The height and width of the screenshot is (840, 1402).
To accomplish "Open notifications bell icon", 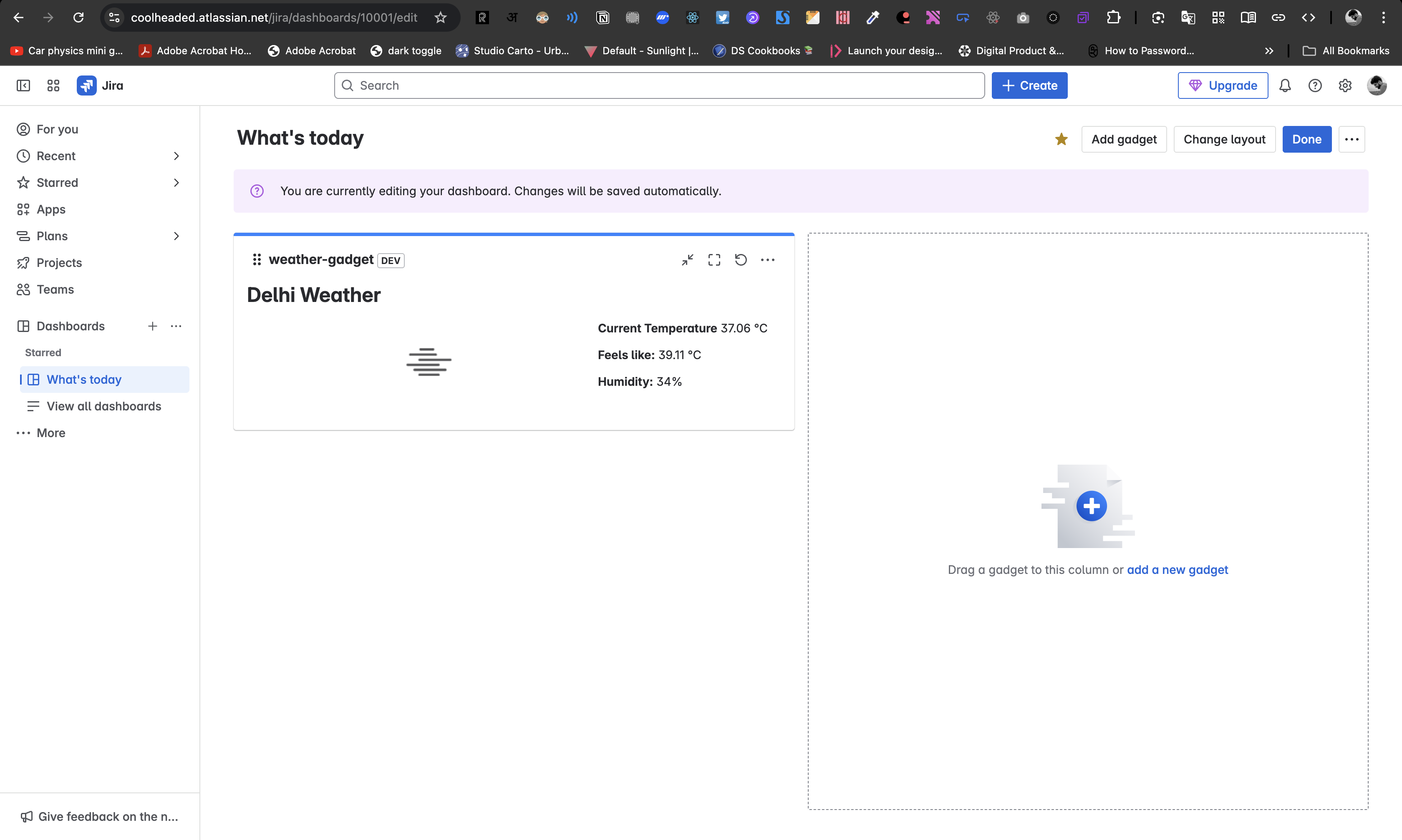I will tap(1285, 86).
